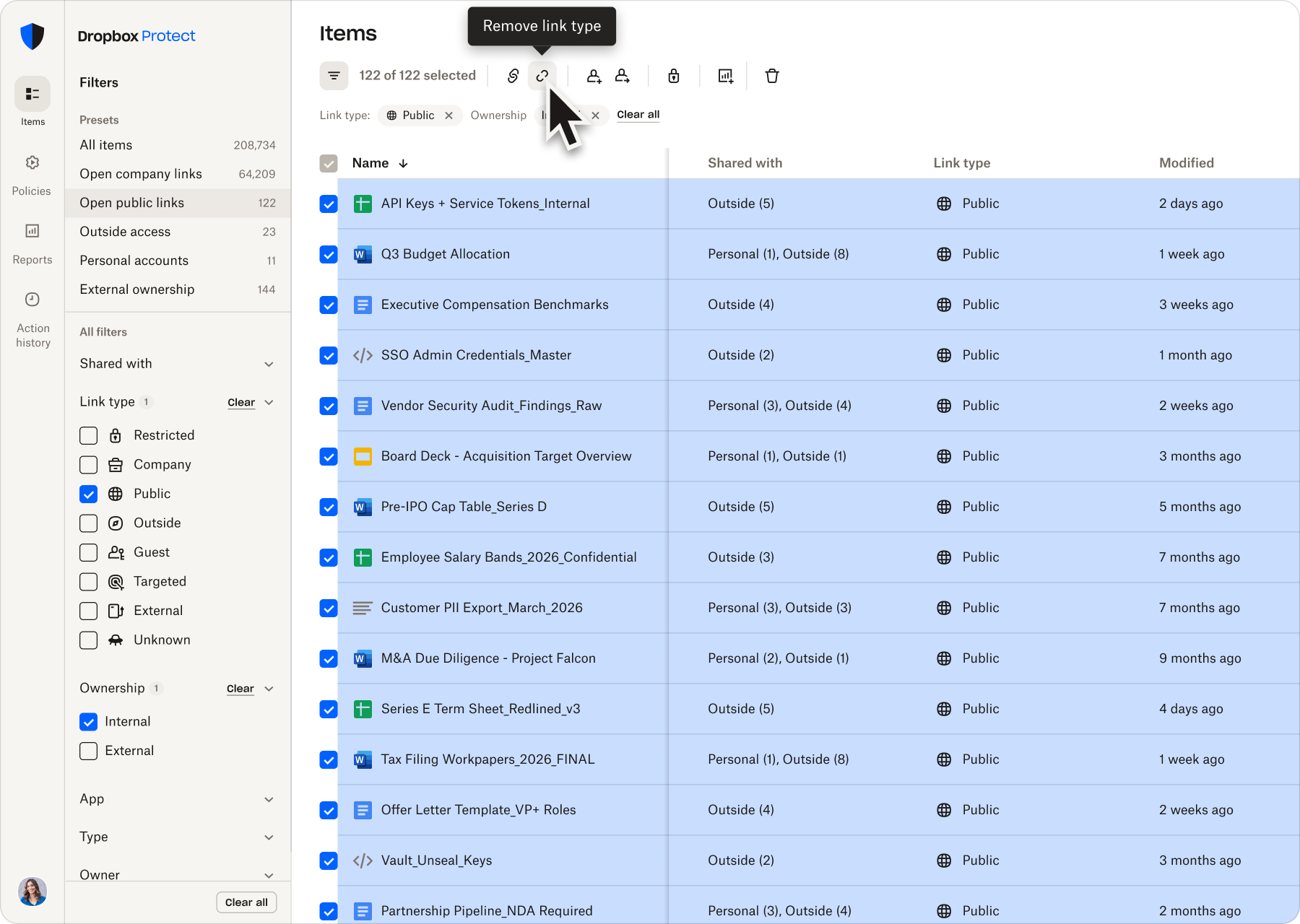Sort by Name column arrow

403,164
